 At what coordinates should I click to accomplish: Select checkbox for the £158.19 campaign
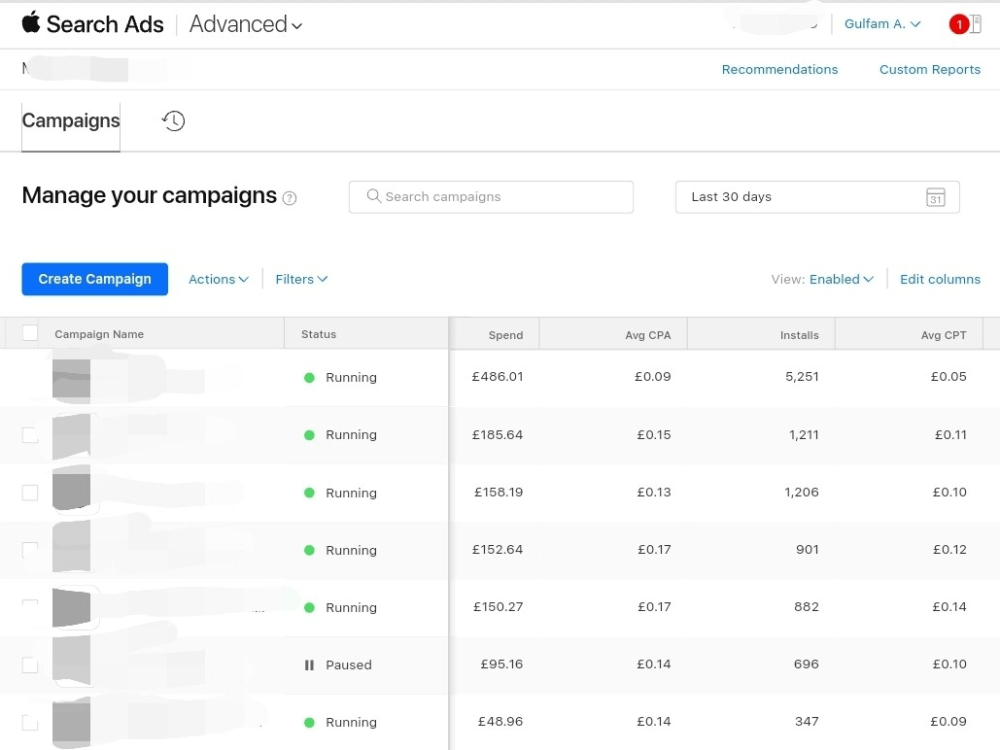pyautogui.click(x=30, y=492)
